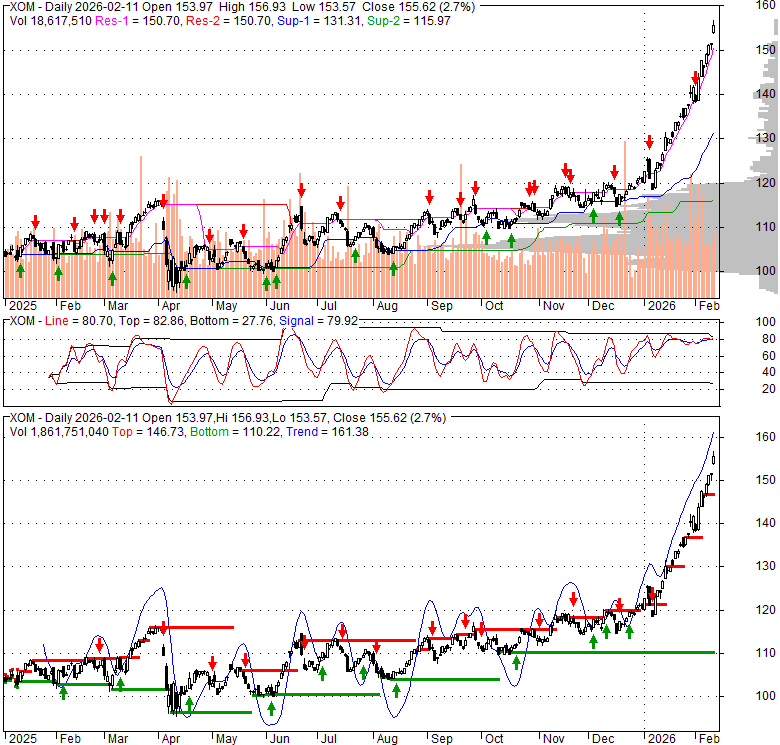Select the 'Vol 18,617,510' volume reading

51,21
